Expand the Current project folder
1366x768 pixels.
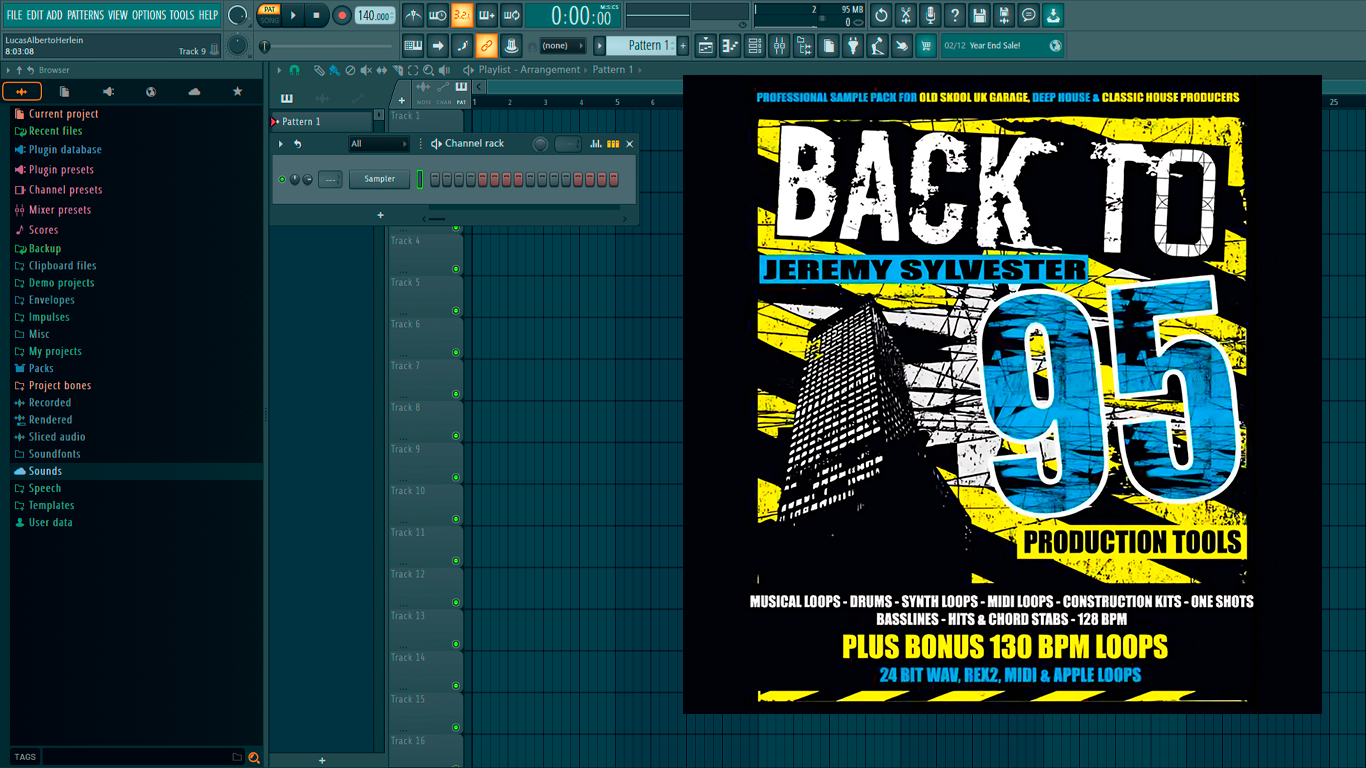(63, 114)
